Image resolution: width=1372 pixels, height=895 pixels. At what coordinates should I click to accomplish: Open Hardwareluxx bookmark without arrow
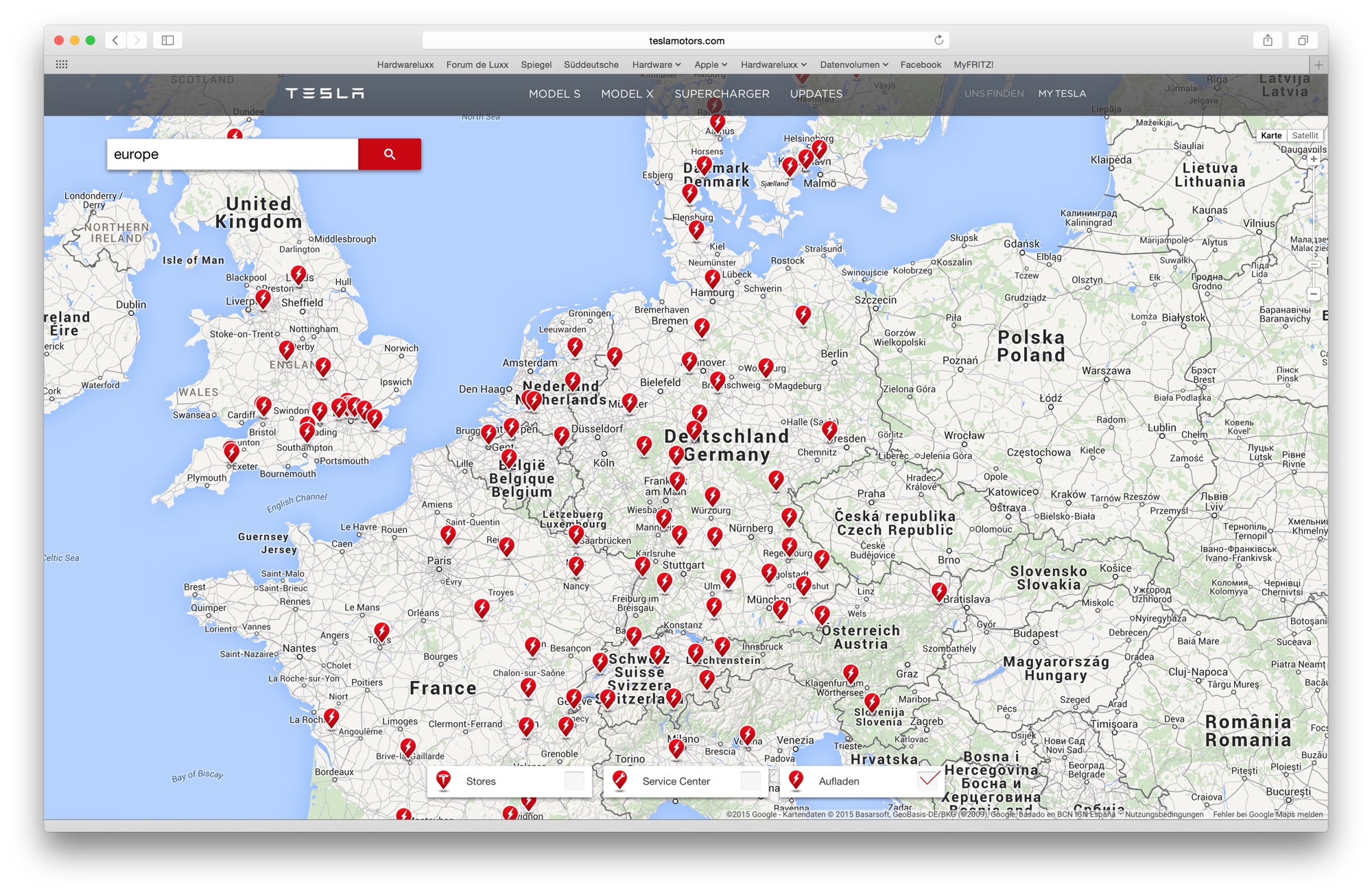click(x=405, y=64)
